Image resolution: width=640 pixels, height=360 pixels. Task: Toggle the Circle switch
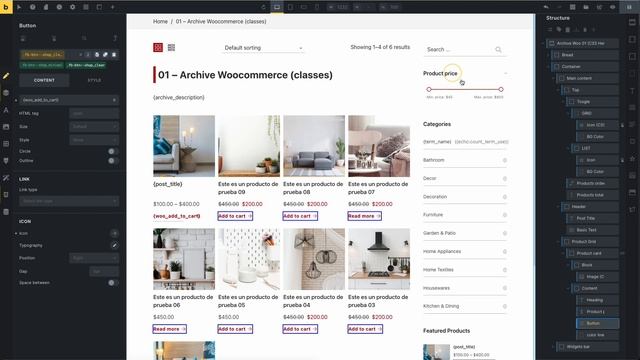point(113,151)
